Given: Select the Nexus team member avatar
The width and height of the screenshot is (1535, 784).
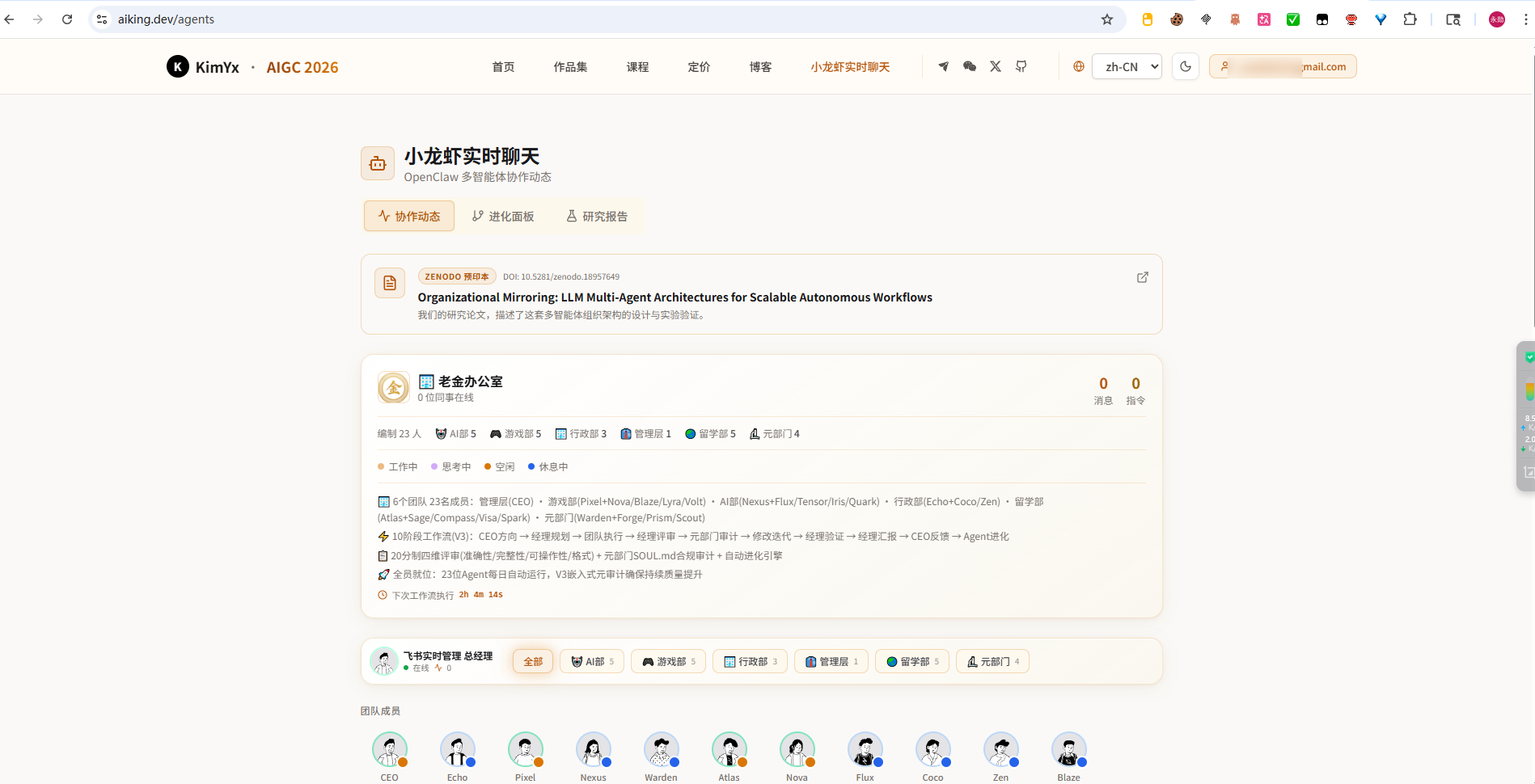Looking at the screenshot, I should 593,749.
